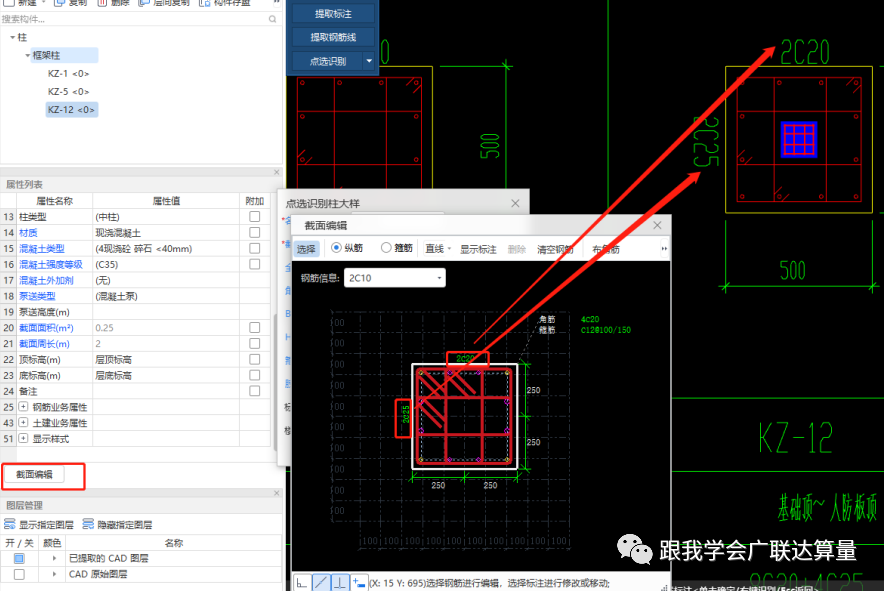Click 清空钢筋 in the section editor toolbar

click(x=555, y=249)
